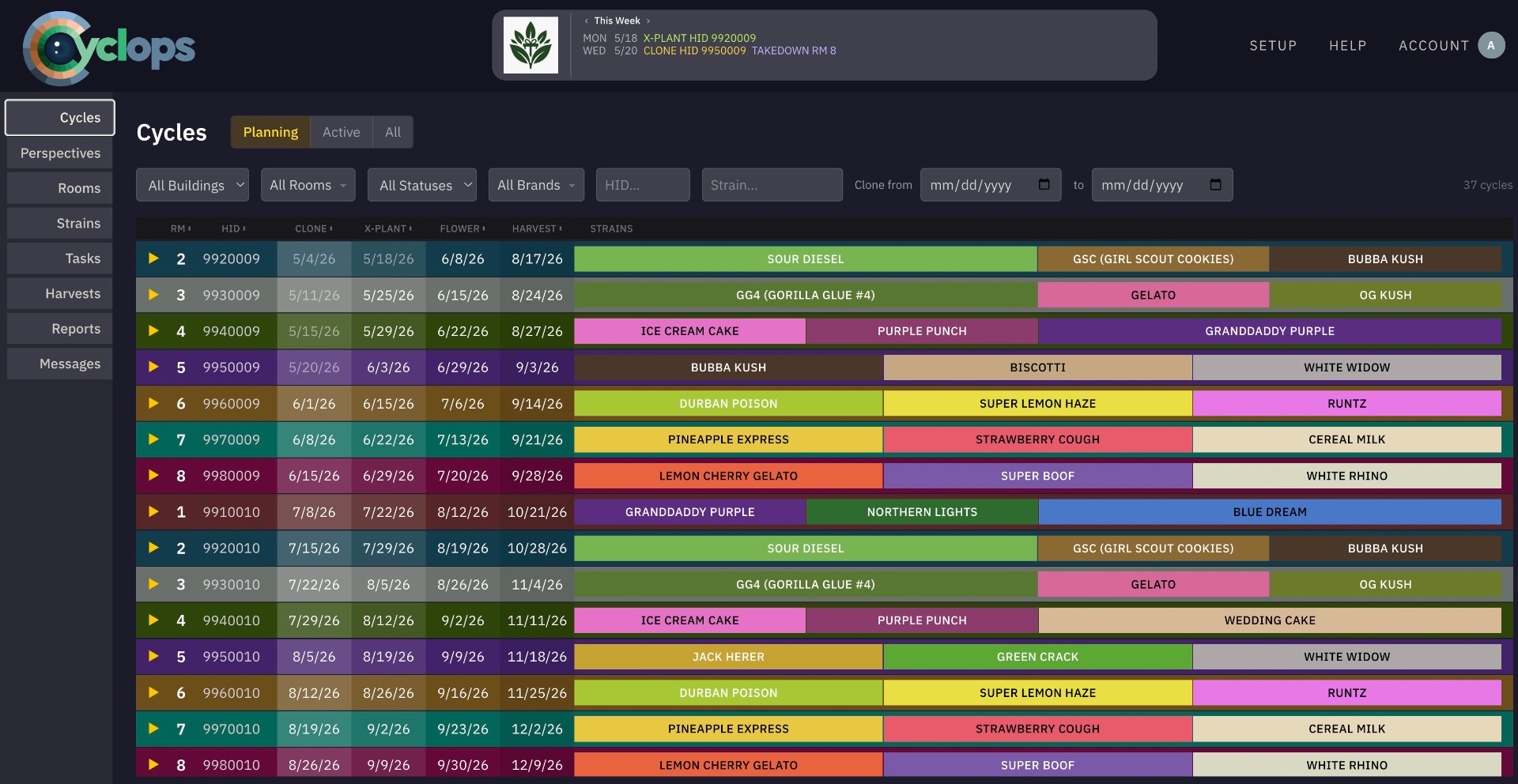
Task: Expand row for HID 9920009
Action: tap(153, 258)
